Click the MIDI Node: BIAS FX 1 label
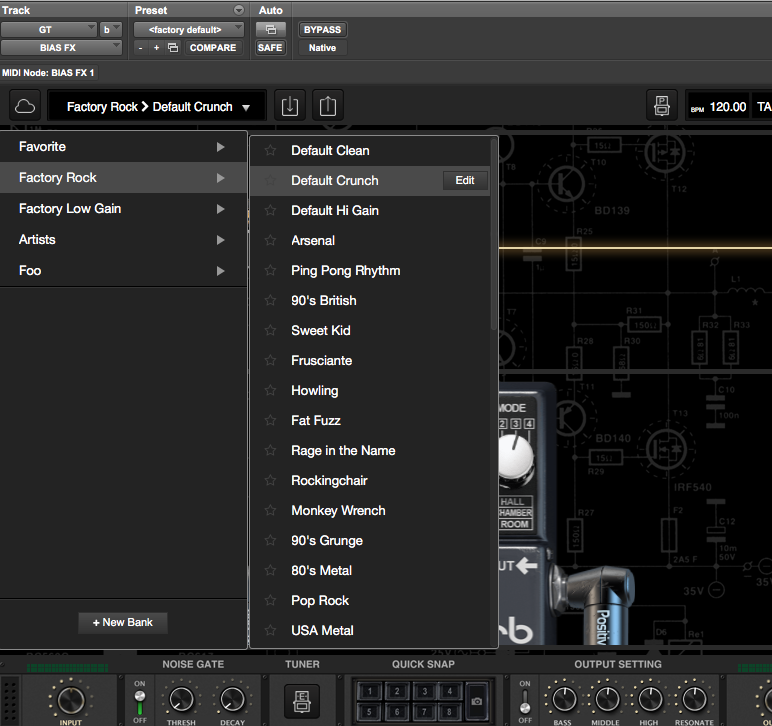The width and height of the screenshot is (772, 726). coord(48,73)
